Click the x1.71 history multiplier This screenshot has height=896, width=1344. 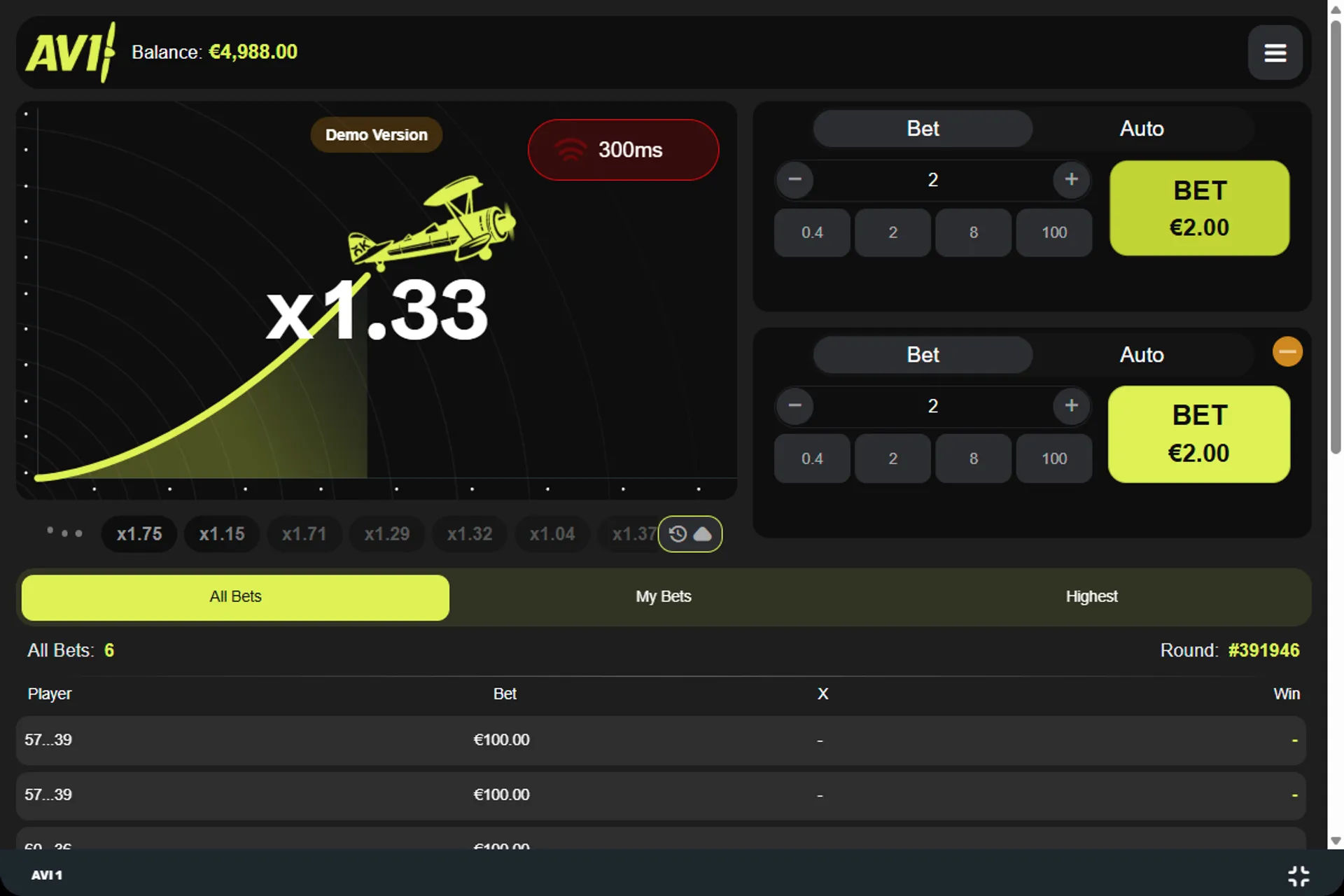pos(304,534)
